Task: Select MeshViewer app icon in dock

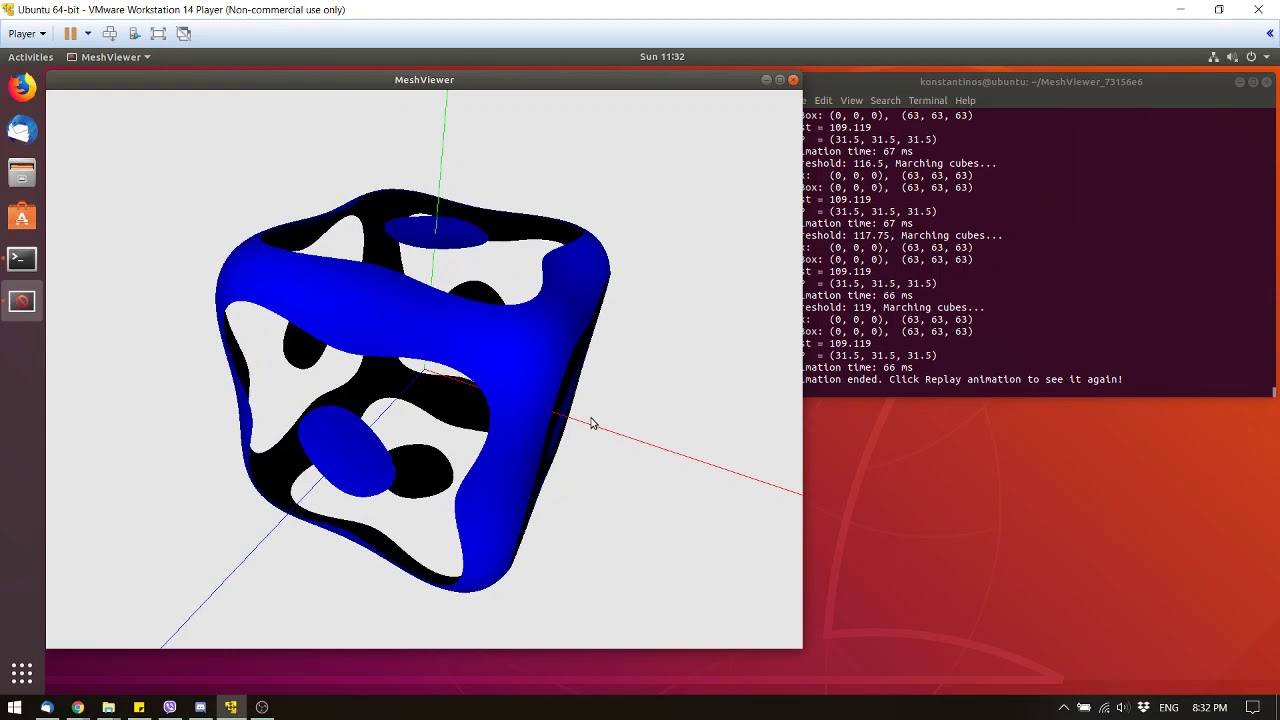Action: coord(22,301)
